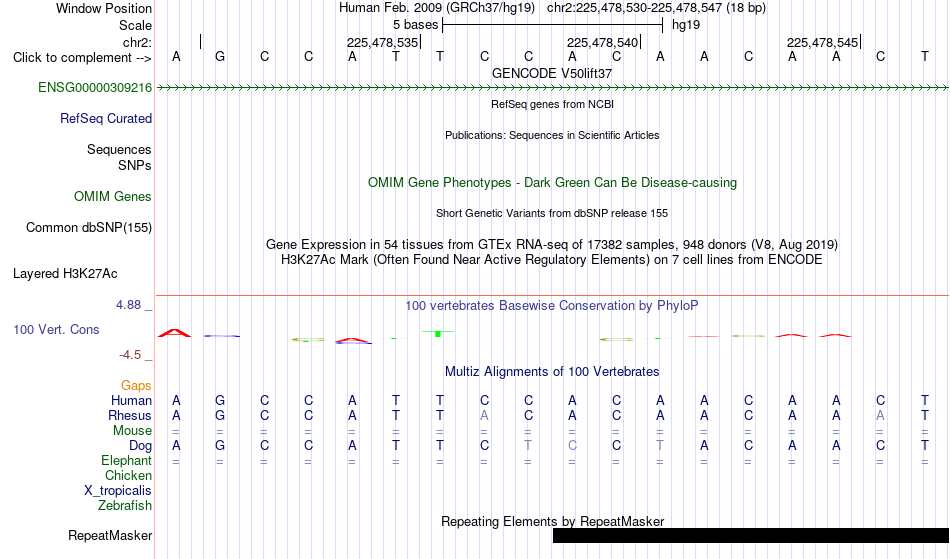Click the ENSG00000309216 gene label
This screenshot has width=950, height=559.
95,88
